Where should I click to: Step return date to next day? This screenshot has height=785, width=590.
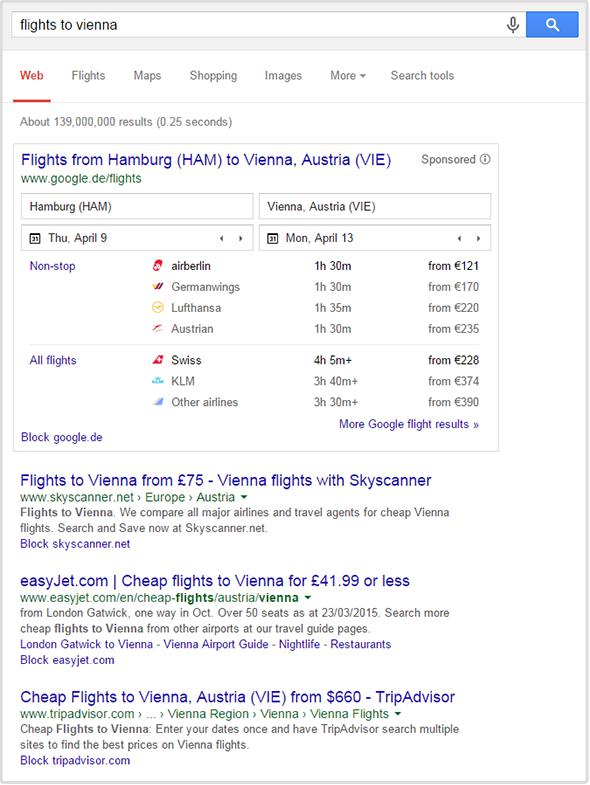tap(478, 238)
